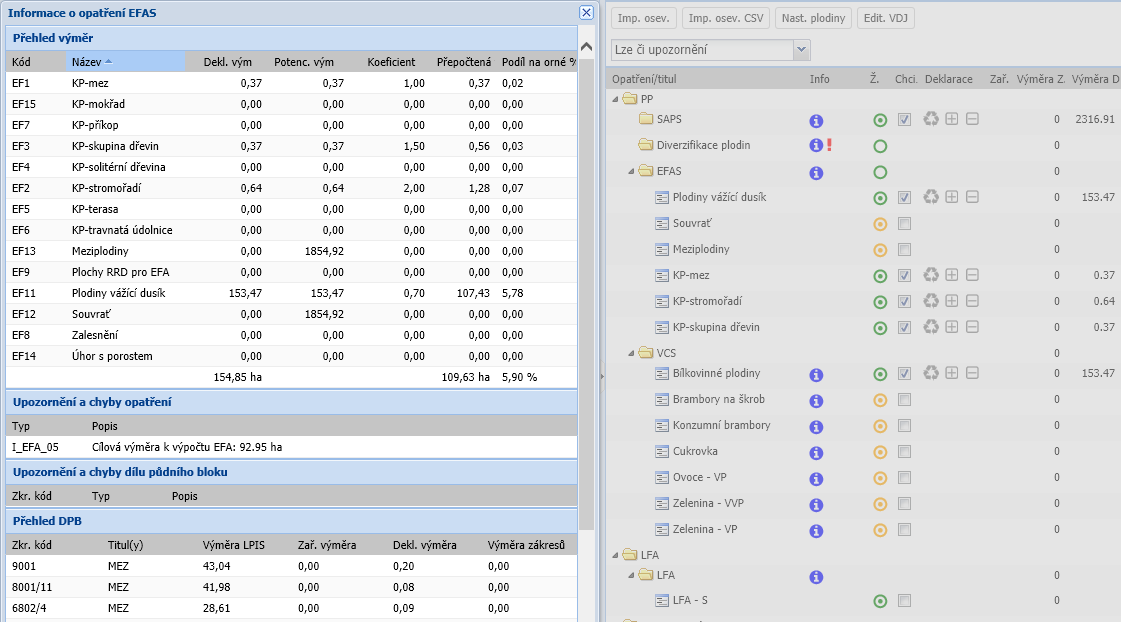
Task: Click the recycle declaration icon for SAPS
Action: [x=931, y=119]
